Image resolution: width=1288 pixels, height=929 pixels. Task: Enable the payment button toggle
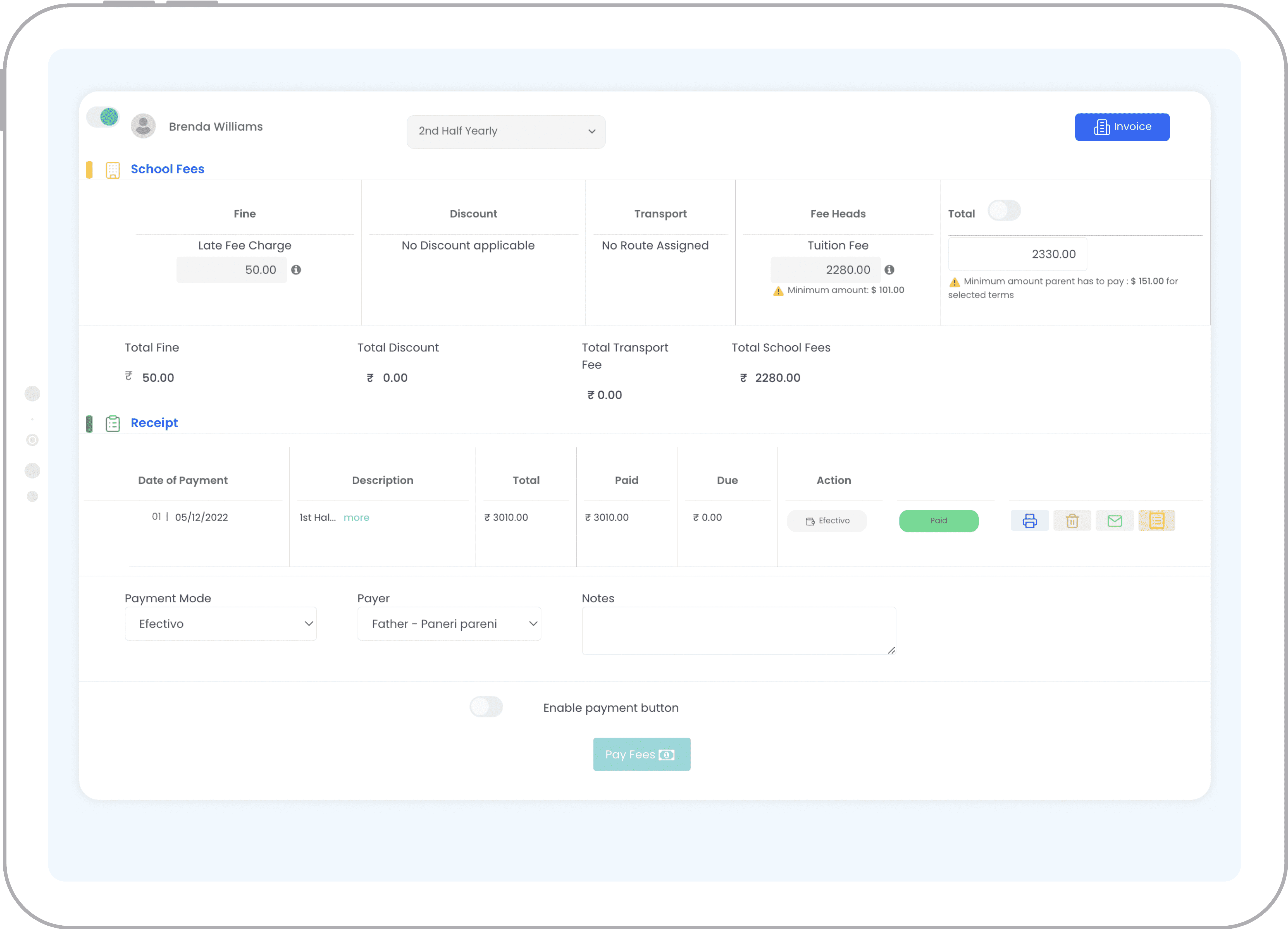[x=486, y=707]
